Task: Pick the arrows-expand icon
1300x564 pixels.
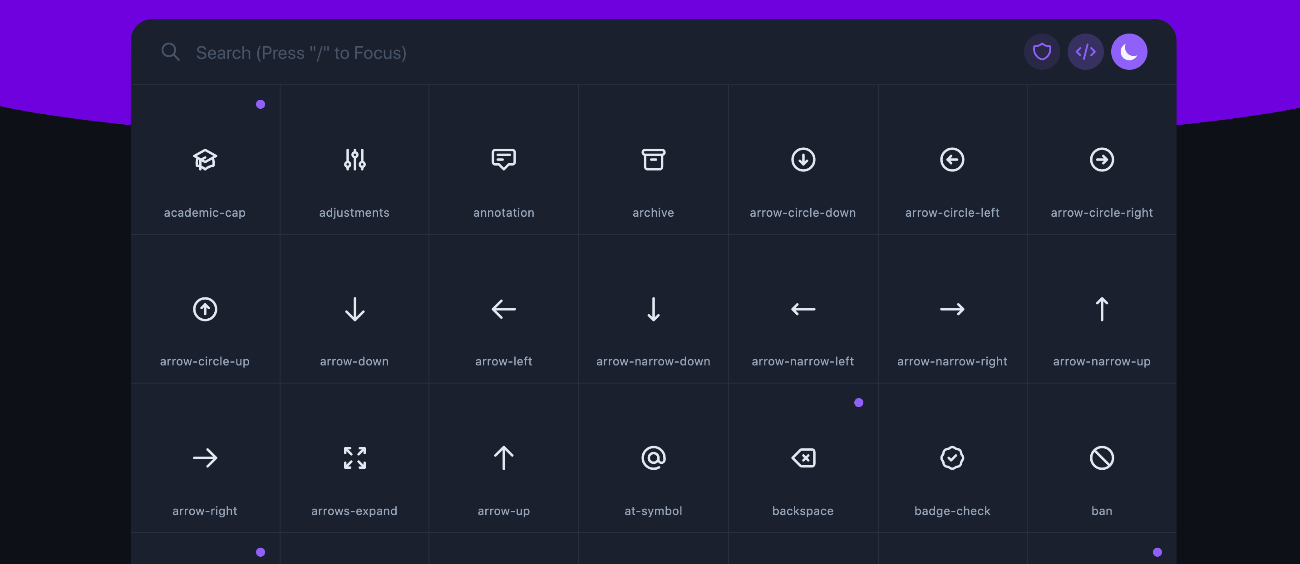Action: point(355,458)
